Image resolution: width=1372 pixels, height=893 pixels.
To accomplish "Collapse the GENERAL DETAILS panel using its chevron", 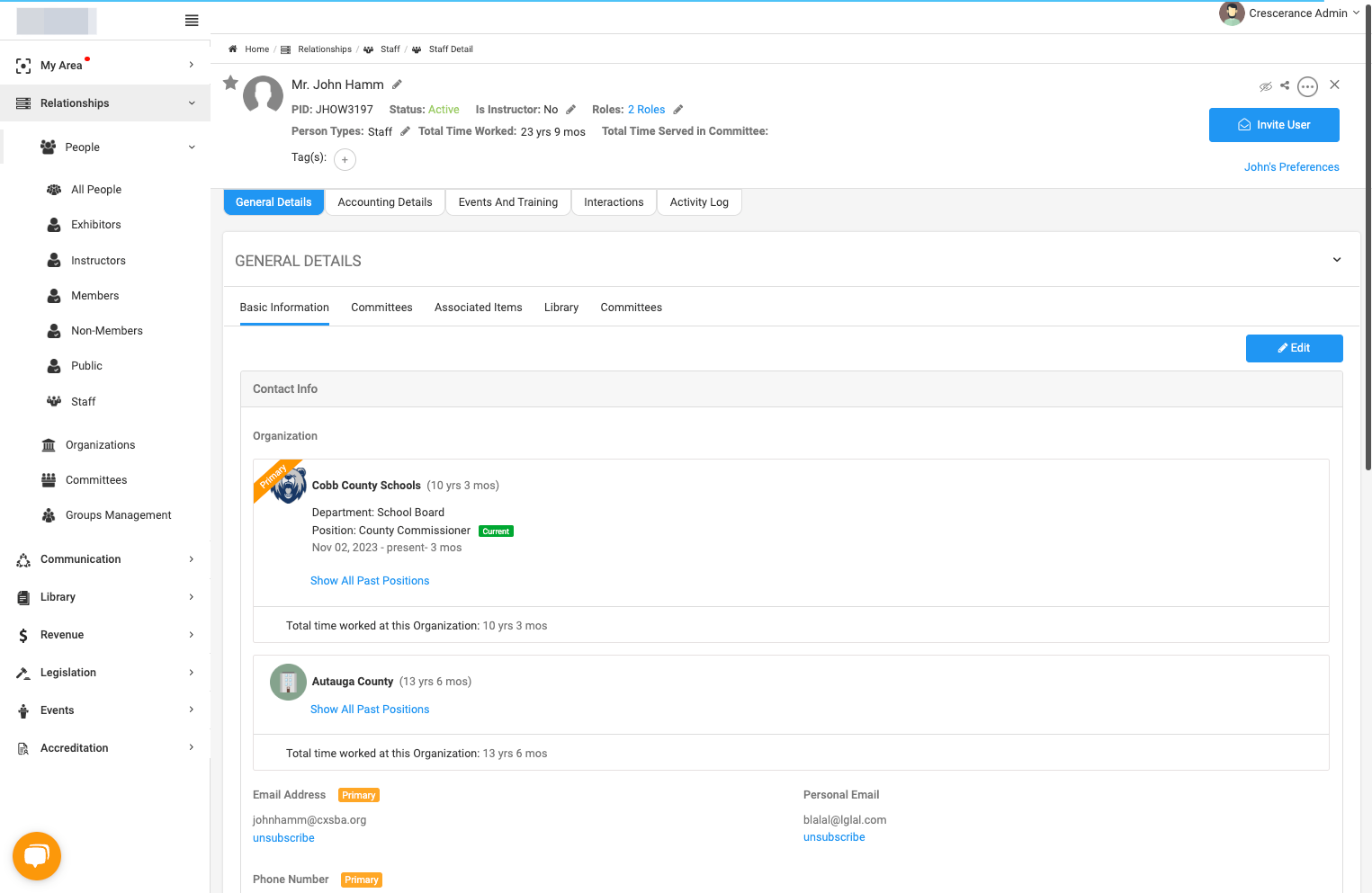I will (x=1337, y=260).
